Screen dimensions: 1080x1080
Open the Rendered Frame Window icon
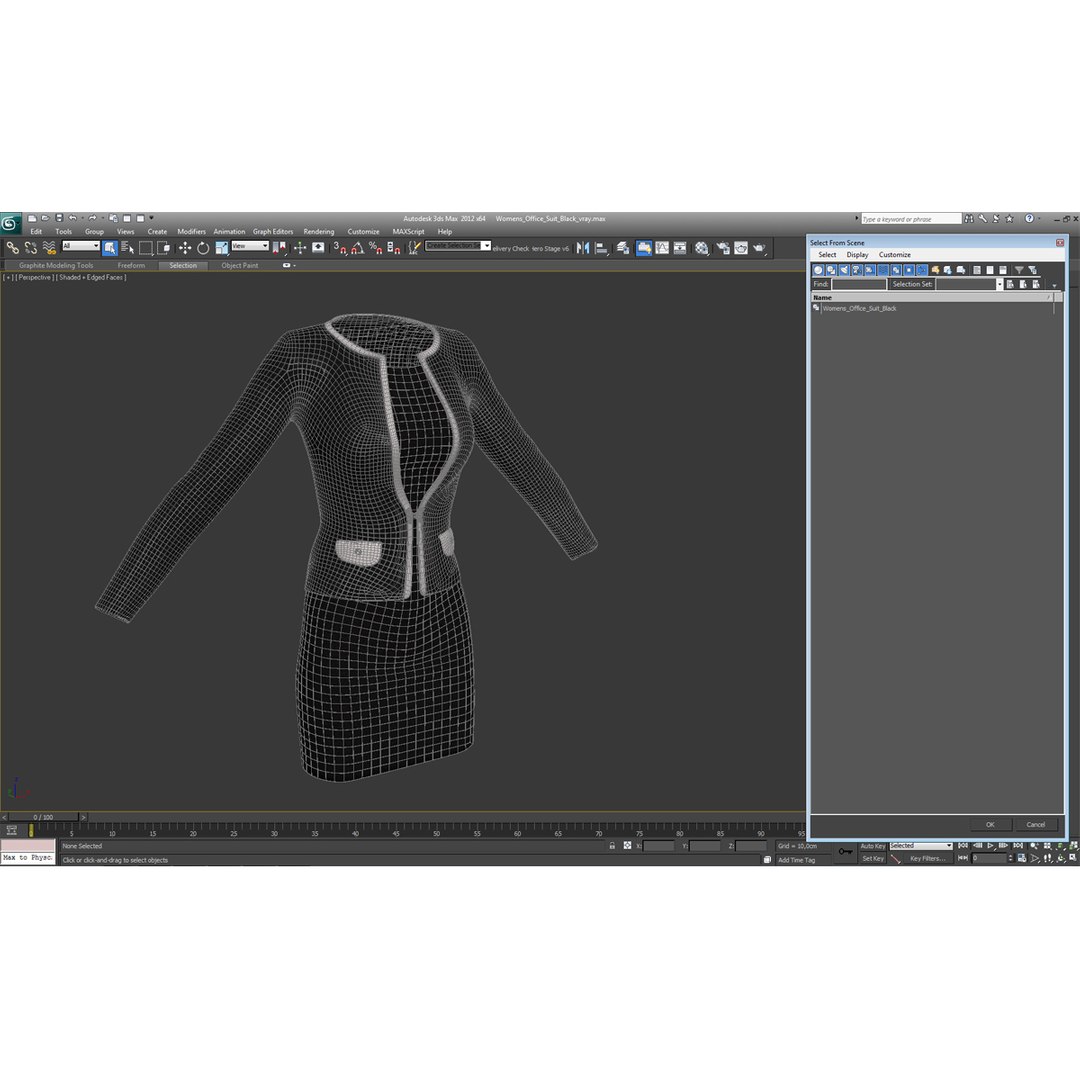click(x=741, y=248)
